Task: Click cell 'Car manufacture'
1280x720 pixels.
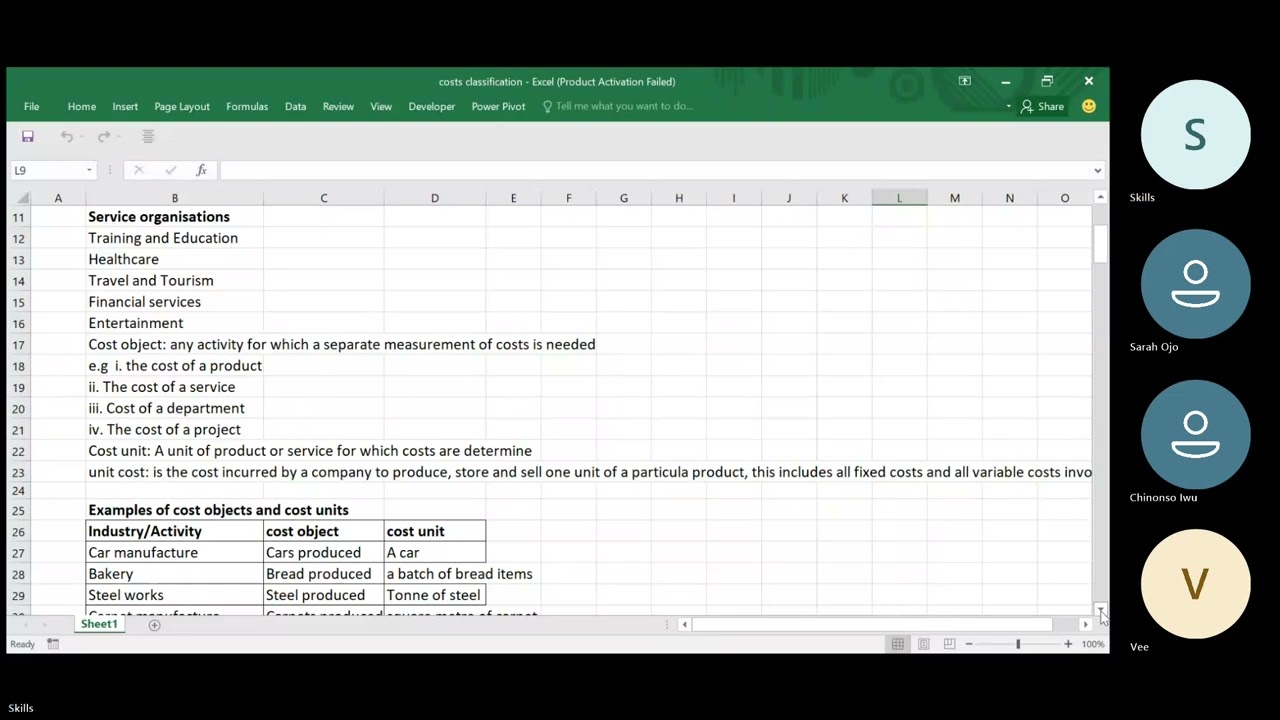Action: (175, 553)
